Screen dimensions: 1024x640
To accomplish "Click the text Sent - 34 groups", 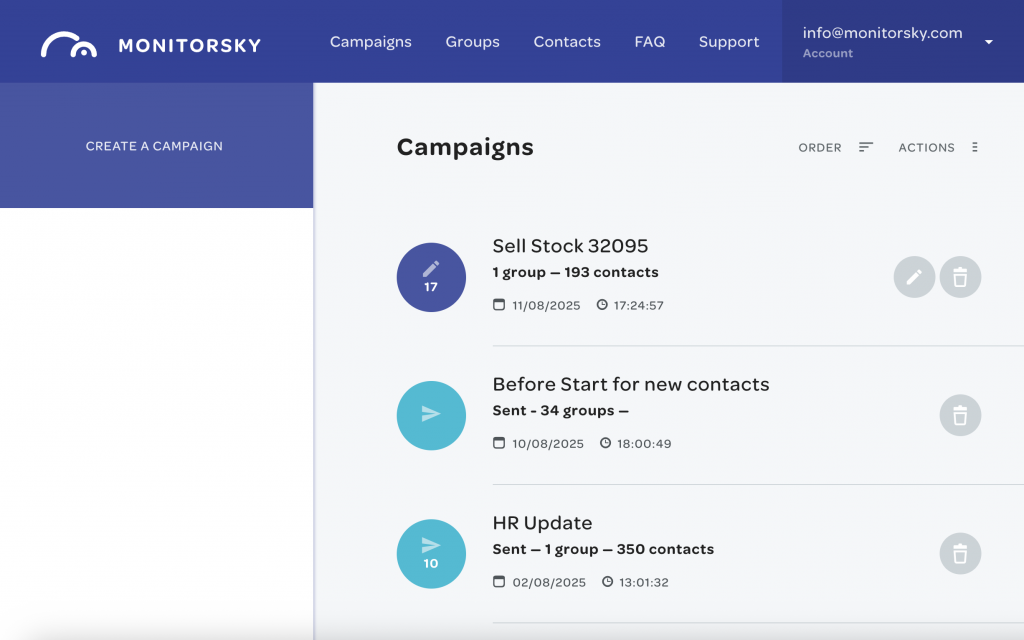I will point(560,411).
